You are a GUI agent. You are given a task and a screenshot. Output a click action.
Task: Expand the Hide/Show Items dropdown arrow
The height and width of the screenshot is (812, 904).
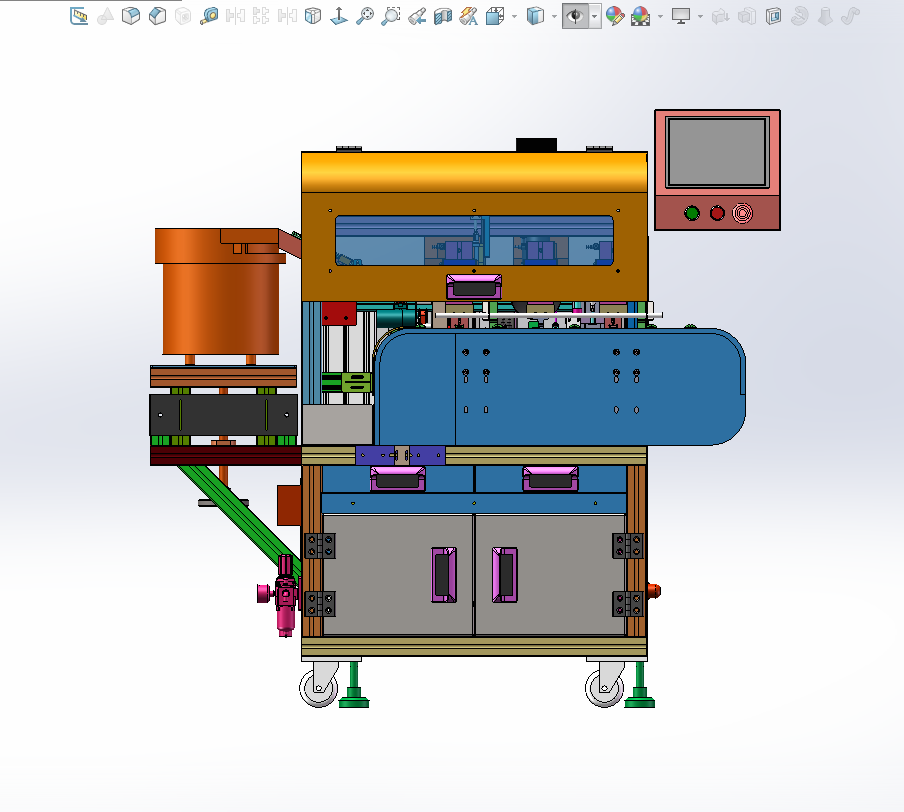point(594,17)
